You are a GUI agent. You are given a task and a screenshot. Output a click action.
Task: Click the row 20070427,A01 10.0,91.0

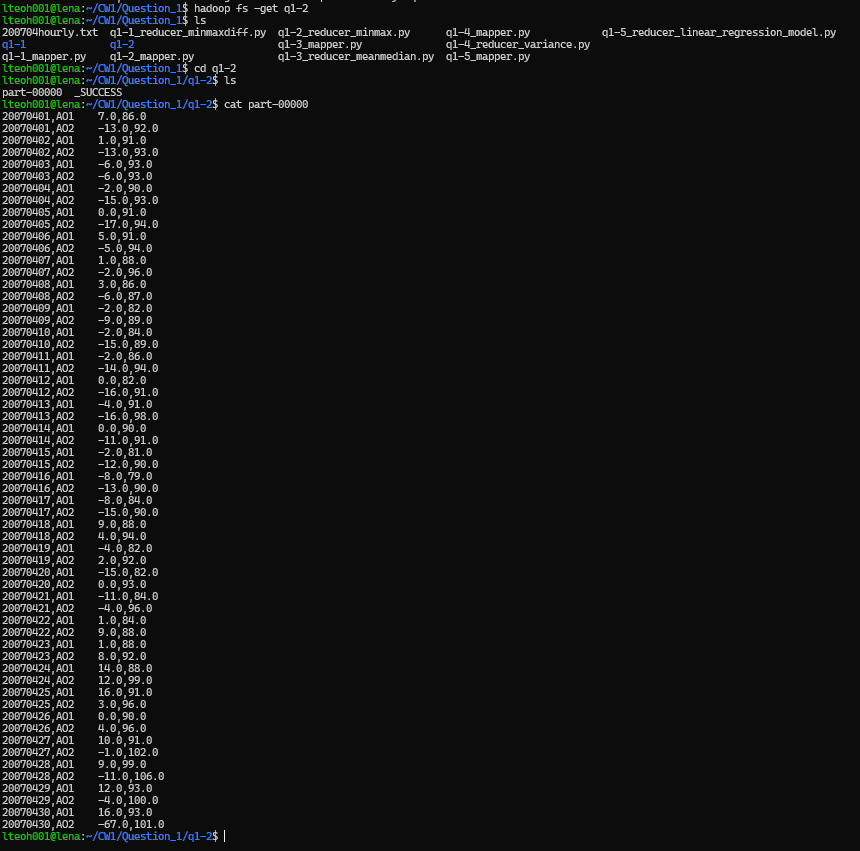coord(77,740)
